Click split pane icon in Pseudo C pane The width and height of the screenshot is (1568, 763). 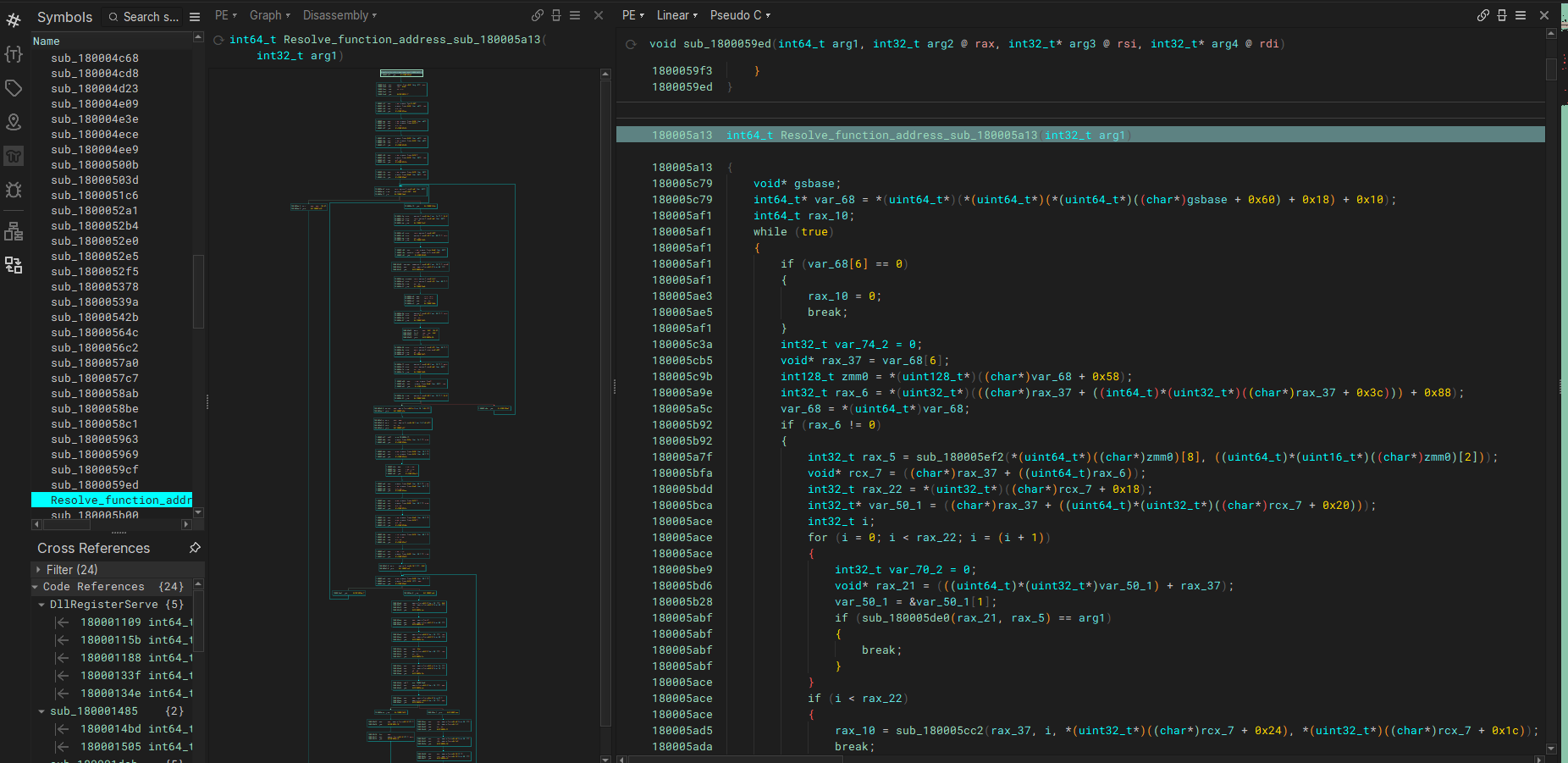(x=1502, y=15)
